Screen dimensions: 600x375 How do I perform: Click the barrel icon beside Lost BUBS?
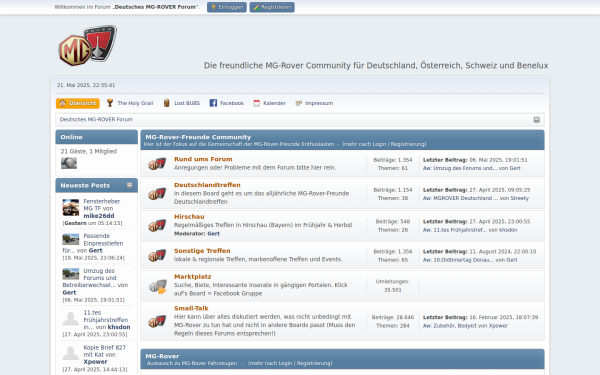pyautogui.click(x=166, y=103)
